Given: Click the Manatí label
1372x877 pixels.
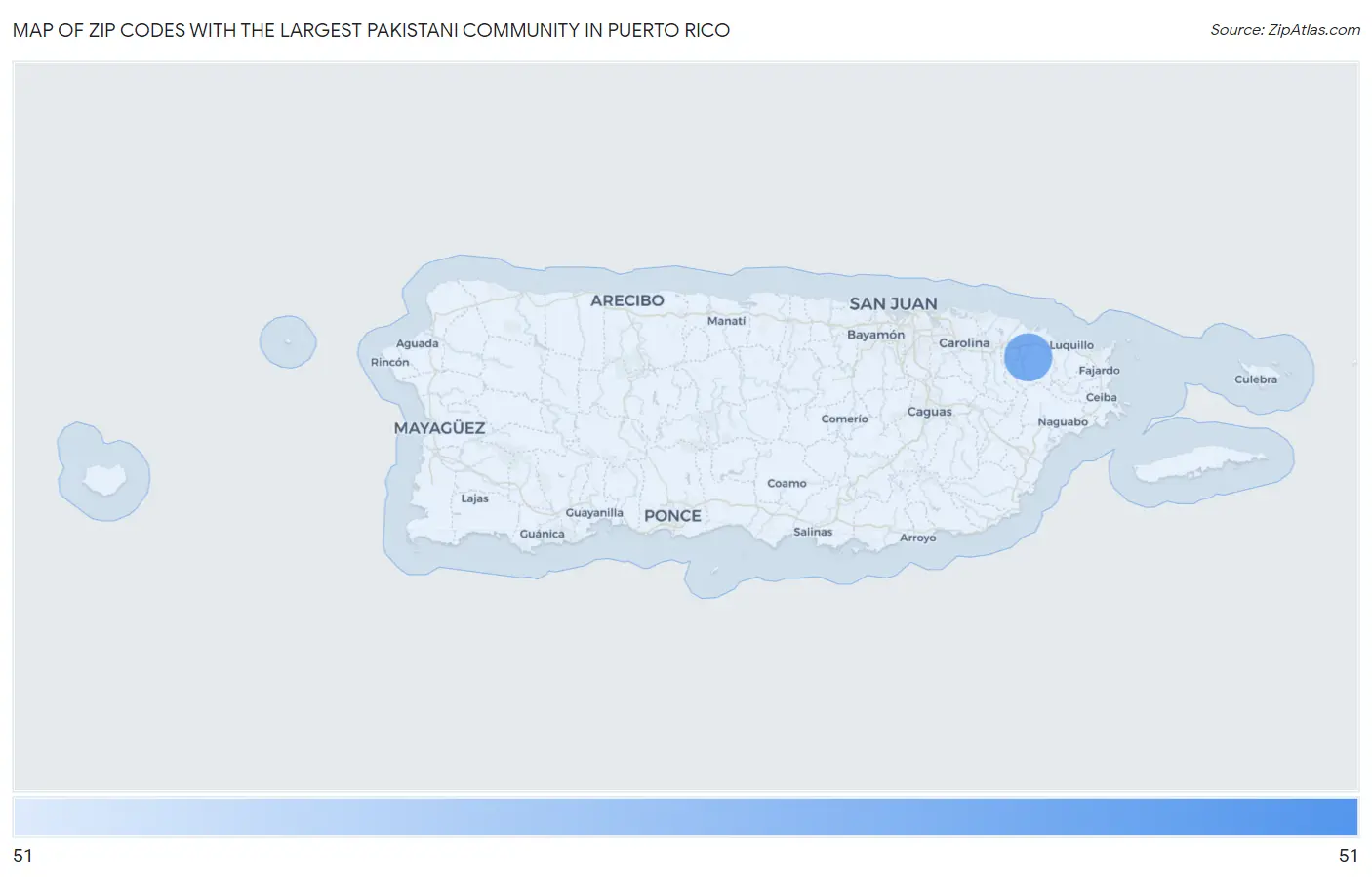Looking at the screenshot, I should (x=726, y=321).
